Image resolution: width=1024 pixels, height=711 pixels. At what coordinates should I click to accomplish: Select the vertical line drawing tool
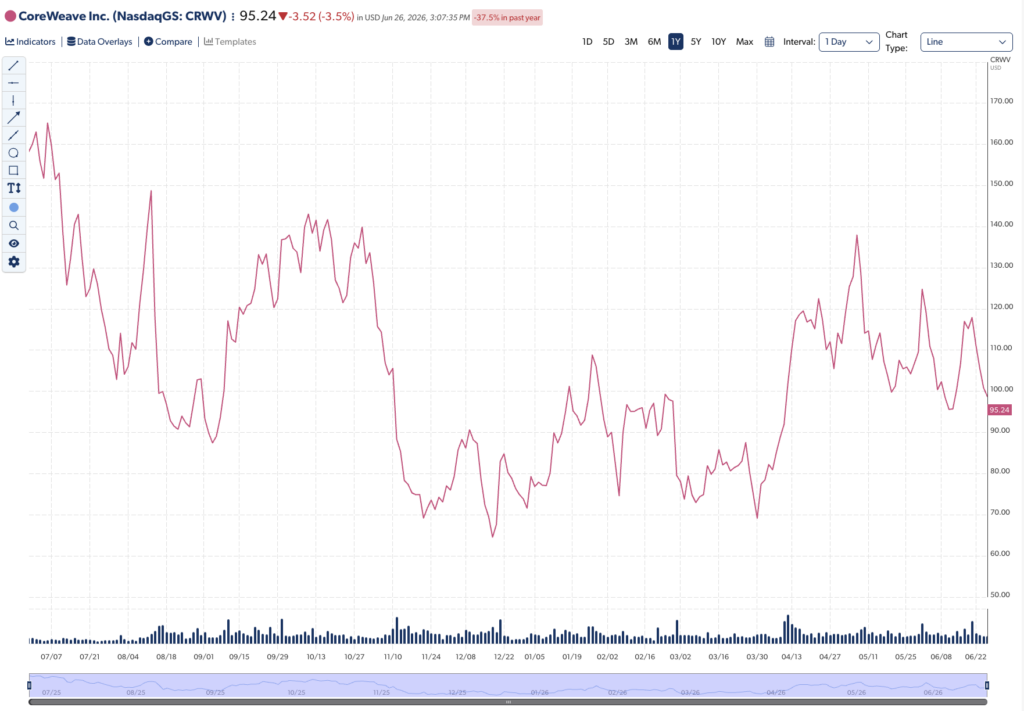[13, 101]
